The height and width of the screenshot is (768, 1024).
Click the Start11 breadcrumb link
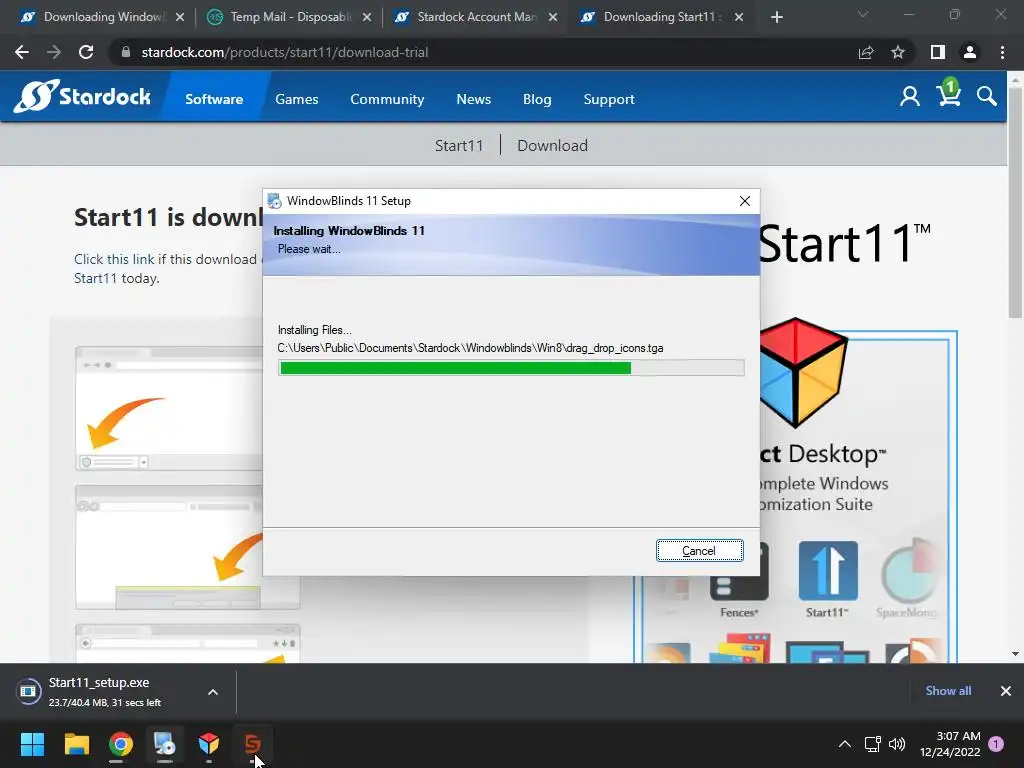tap(459, 146)
